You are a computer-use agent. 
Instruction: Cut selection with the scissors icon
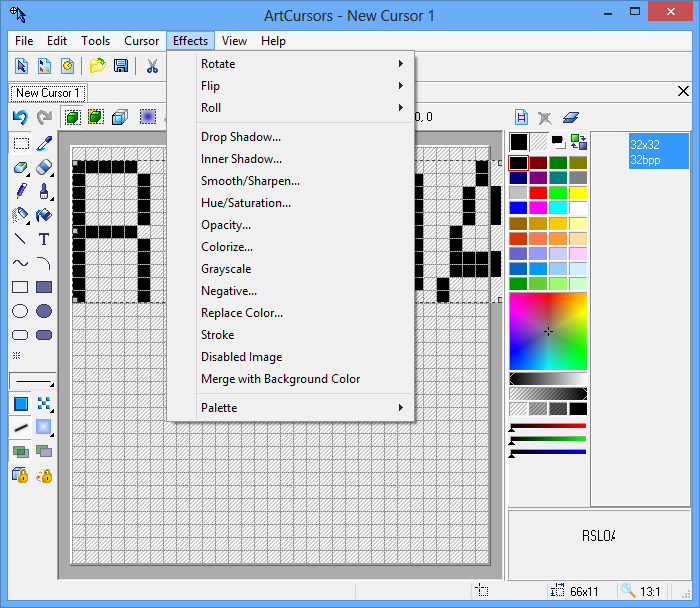152,66
